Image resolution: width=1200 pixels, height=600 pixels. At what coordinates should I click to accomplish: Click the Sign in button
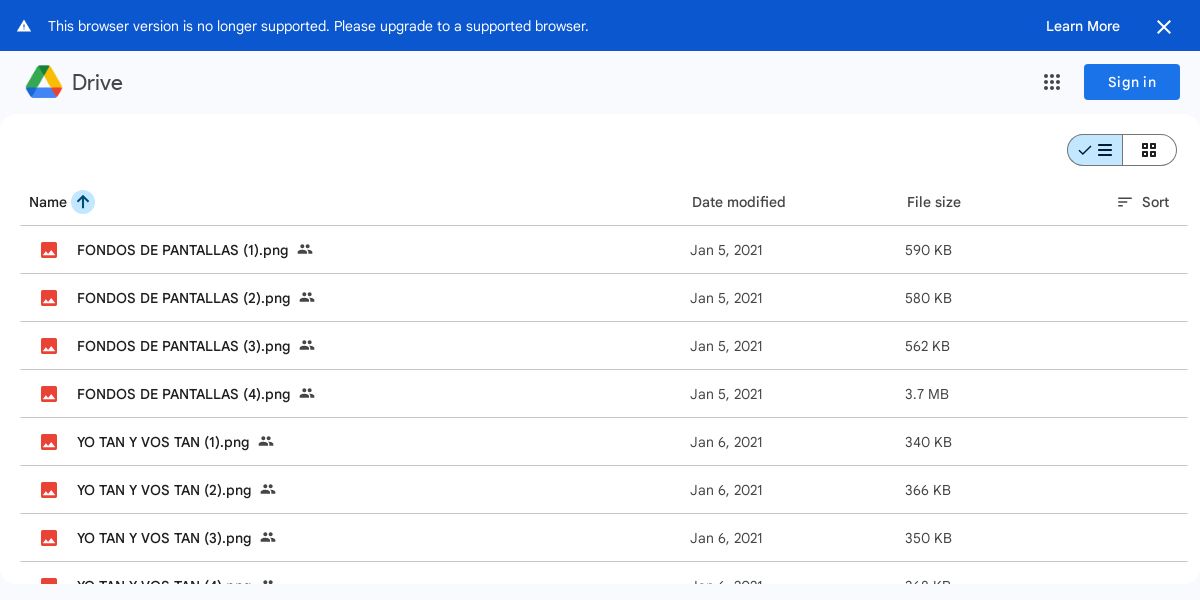coord(1132,82)
